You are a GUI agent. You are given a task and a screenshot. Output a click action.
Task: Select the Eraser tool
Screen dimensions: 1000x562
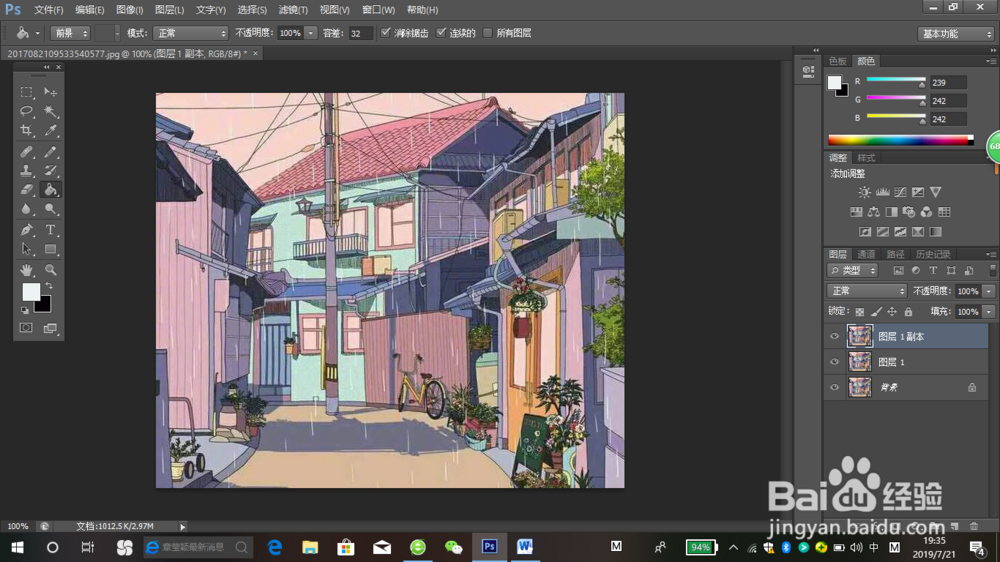tap(26, 189)
